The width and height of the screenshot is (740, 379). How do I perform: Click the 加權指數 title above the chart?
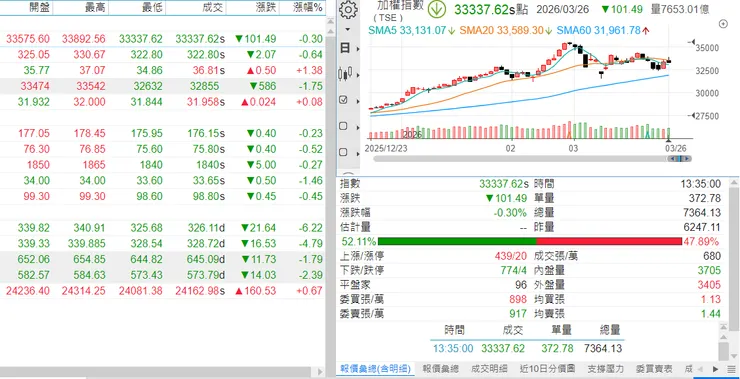(x=400, y=6)
